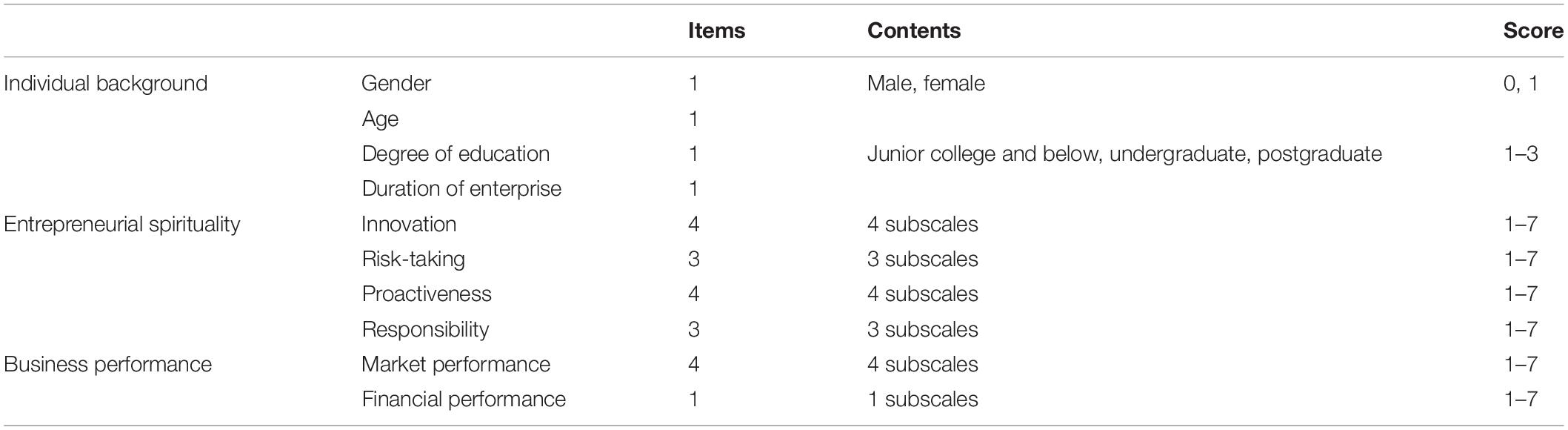Click the Degree of education label

tap(456, 154)
